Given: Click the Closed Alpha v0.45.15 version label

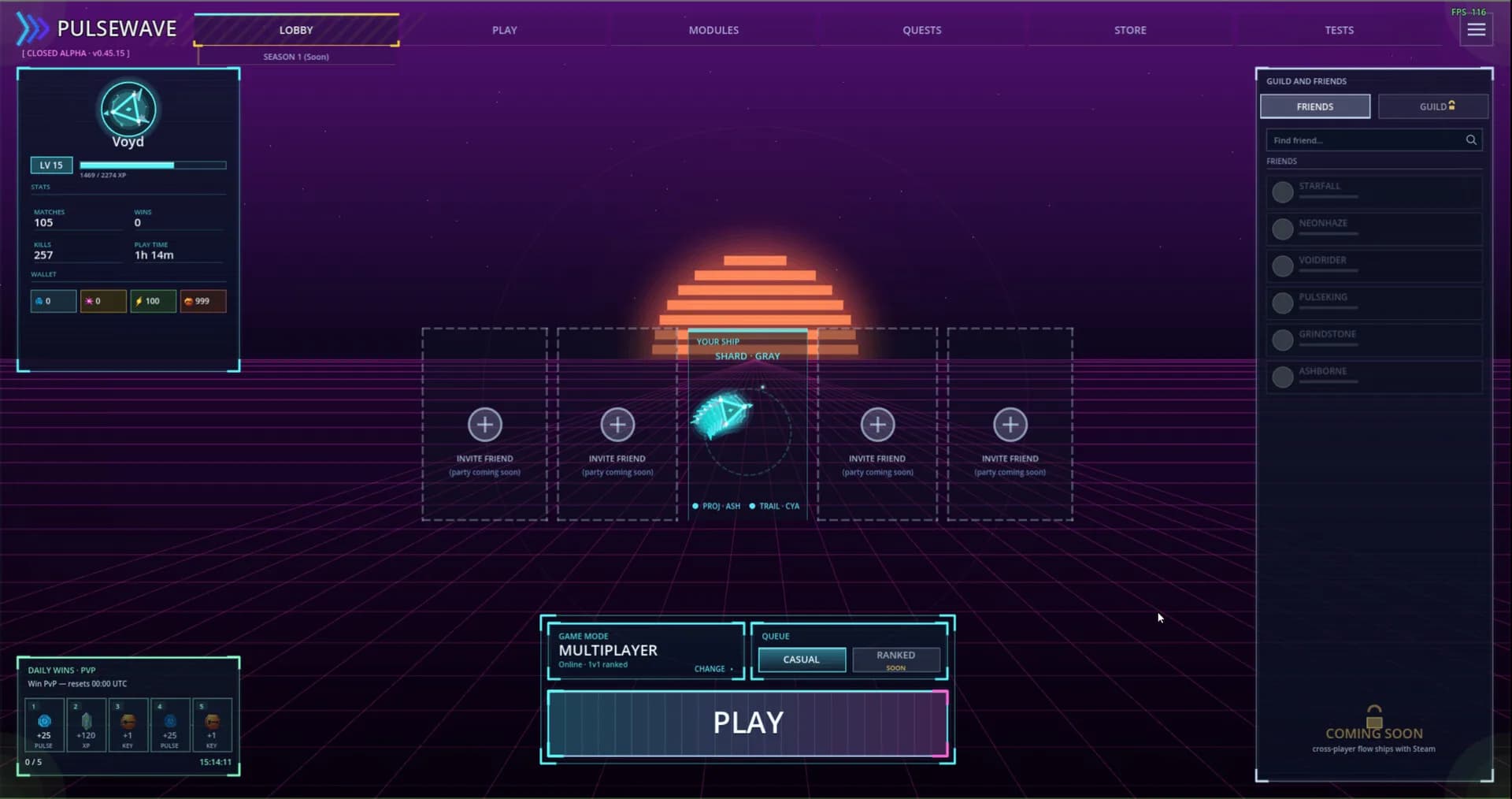Looking at the screenshot, I should [x=76, y=53].
